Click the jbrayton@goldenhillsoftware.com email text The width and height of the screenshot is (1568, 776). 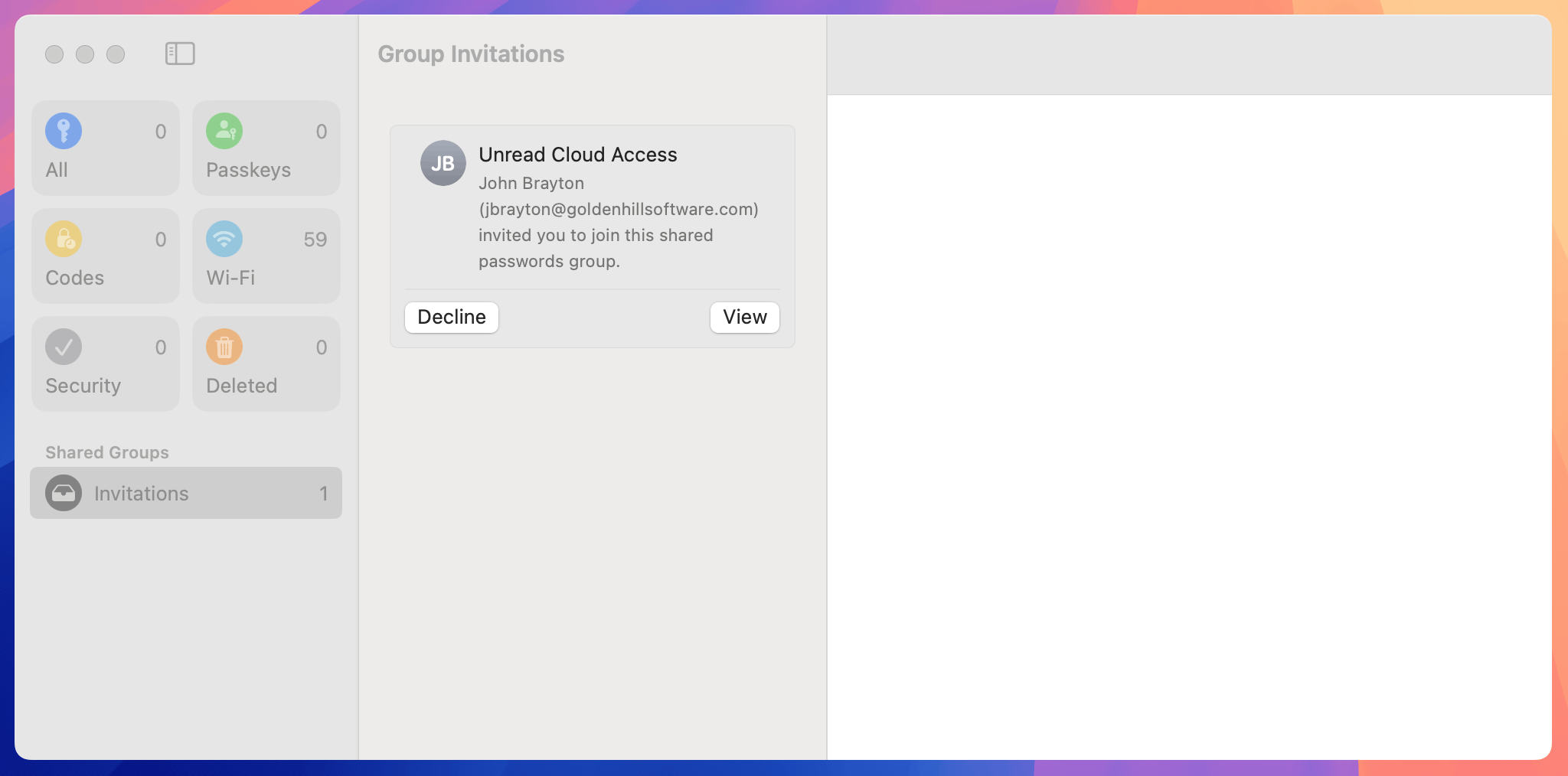tap(619, 210)
